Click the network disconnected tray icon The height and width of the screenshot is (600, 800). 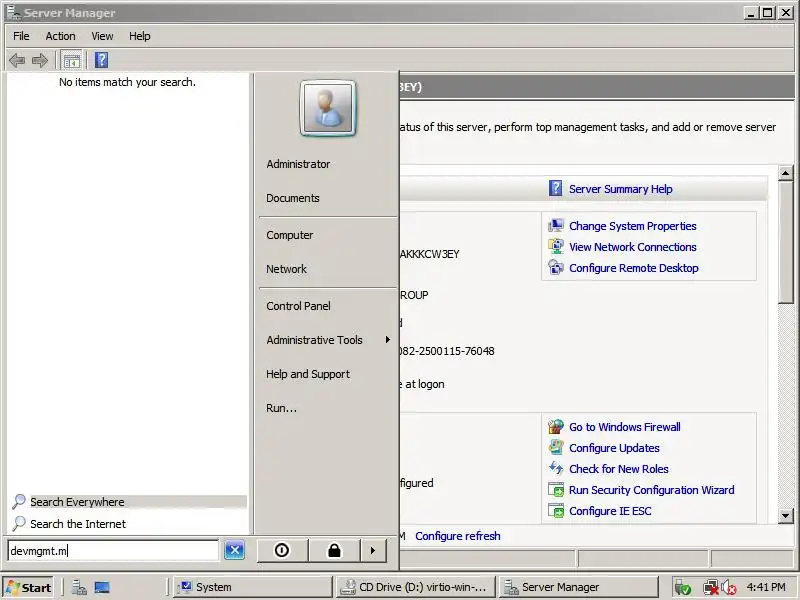(710, 587)
